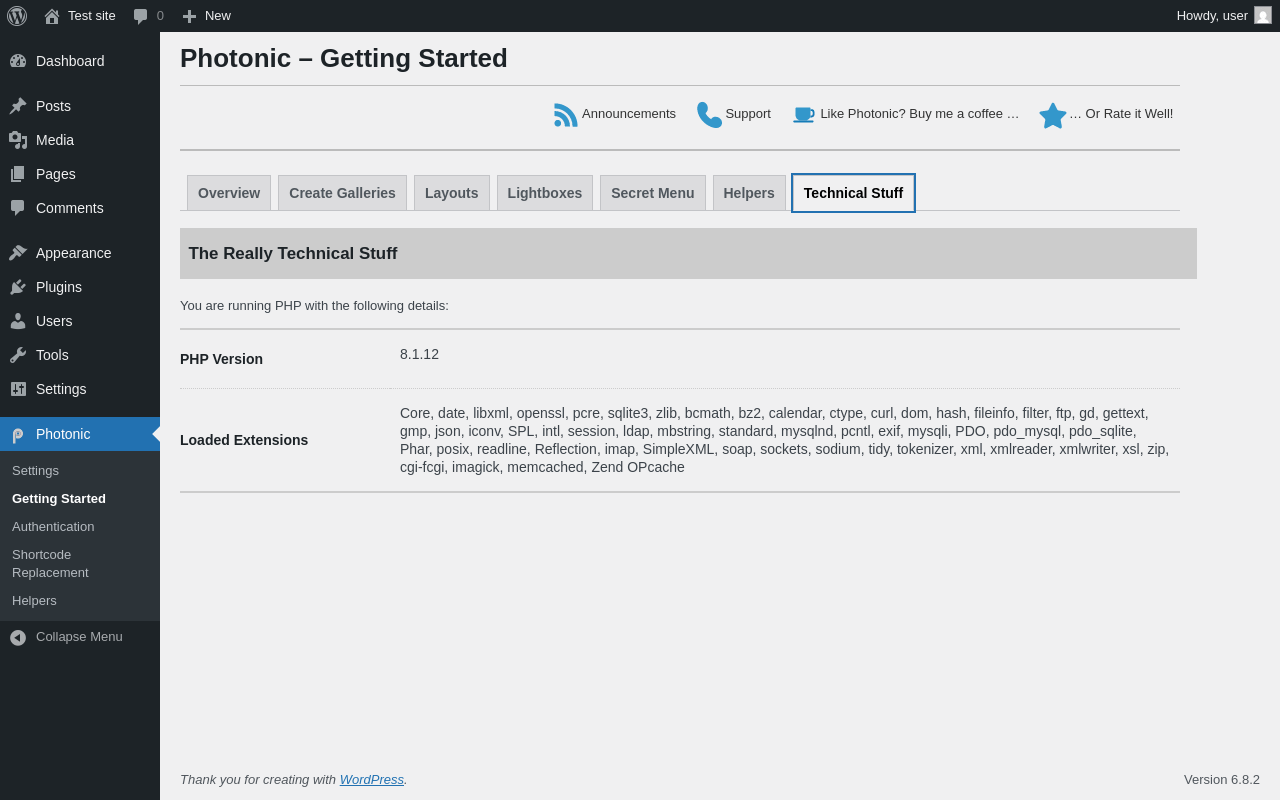Open the Support link
This screenshot has height=800, width=1280.
click(748, 114)
